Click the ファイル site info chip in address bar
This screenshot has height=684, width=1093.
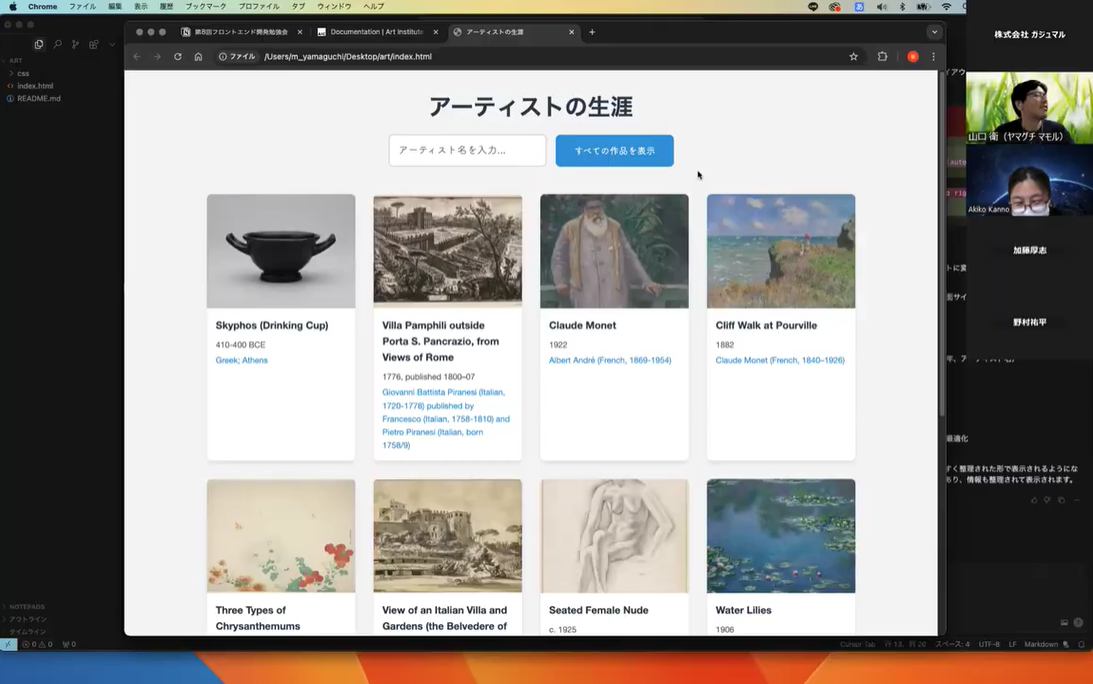[237, 56]
